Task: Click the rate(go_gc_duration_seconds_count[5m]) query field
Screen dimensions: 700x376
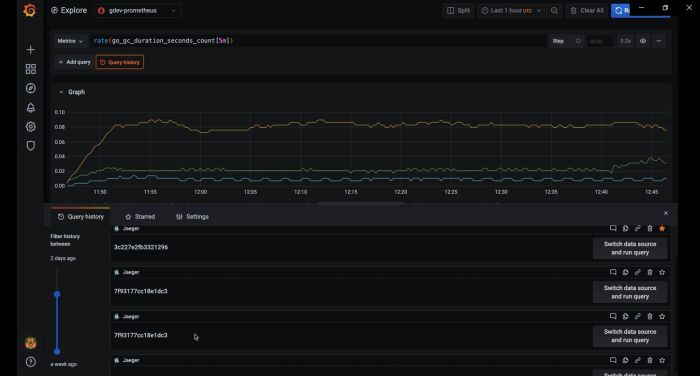Action: tap(318, 41)
